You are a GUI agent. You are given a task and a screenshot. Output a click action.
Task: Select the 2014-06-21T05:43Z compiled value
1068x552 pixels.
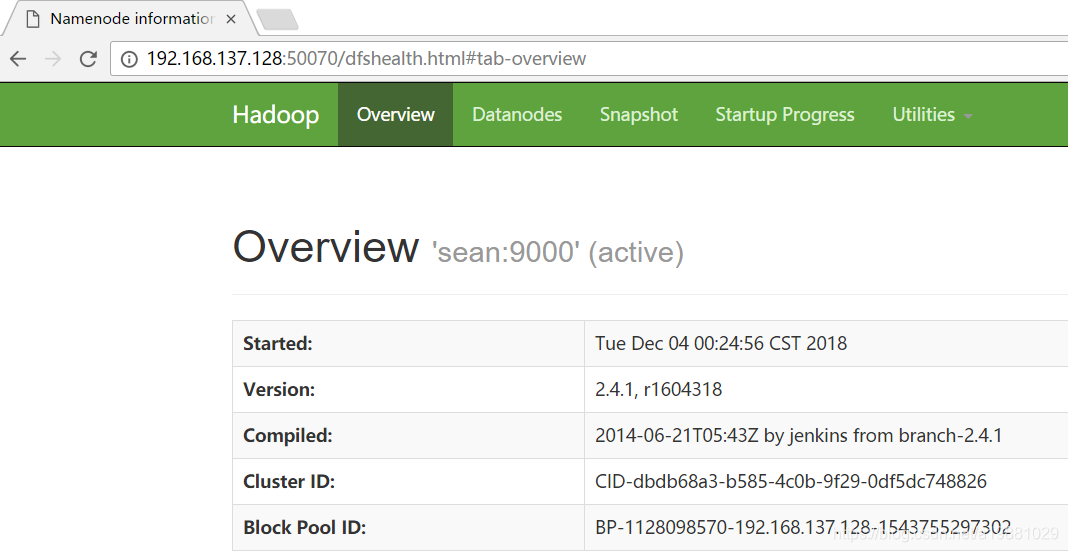click(x=798, y=435)
